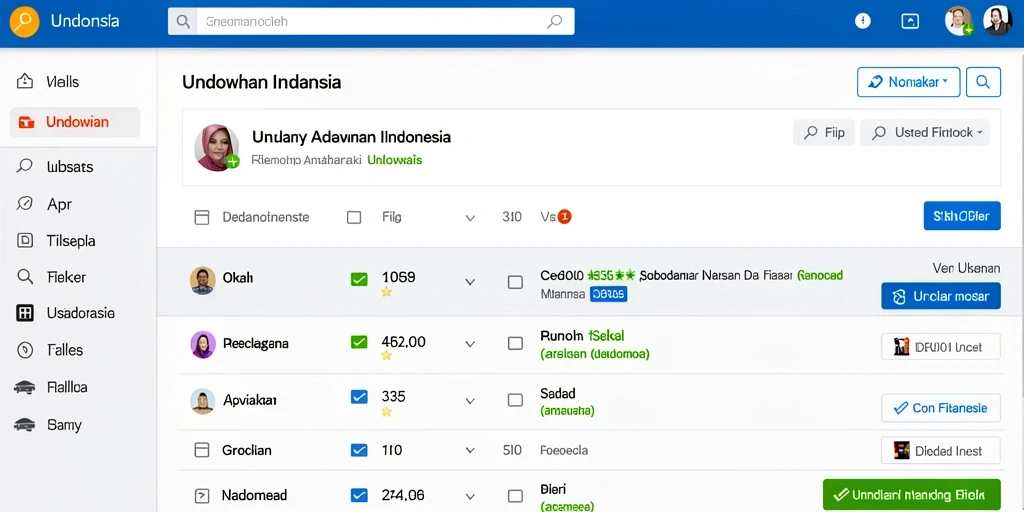Expand the header chevron next to Filg
The image size is (1024, 512).
click(x=470, y=218)
